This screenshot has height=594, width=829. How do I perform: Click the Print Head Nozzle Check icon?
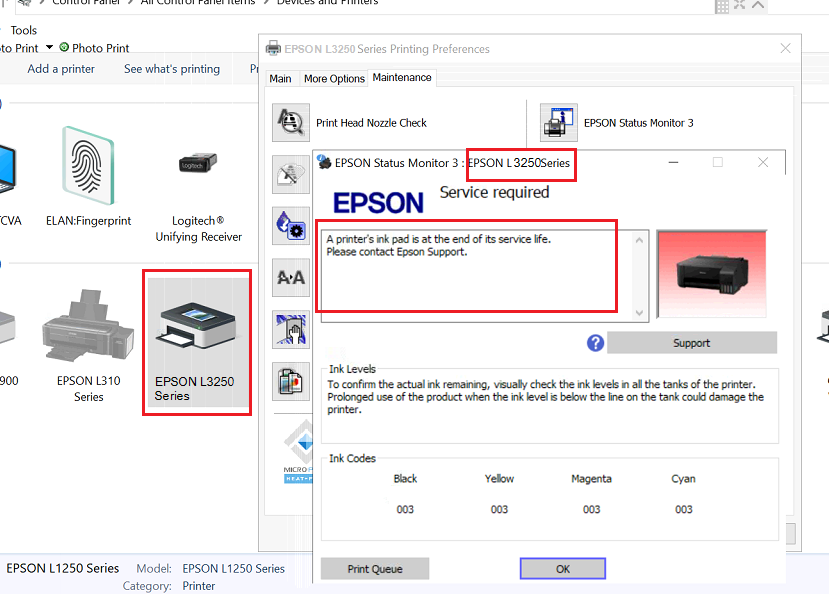(291, 123)
